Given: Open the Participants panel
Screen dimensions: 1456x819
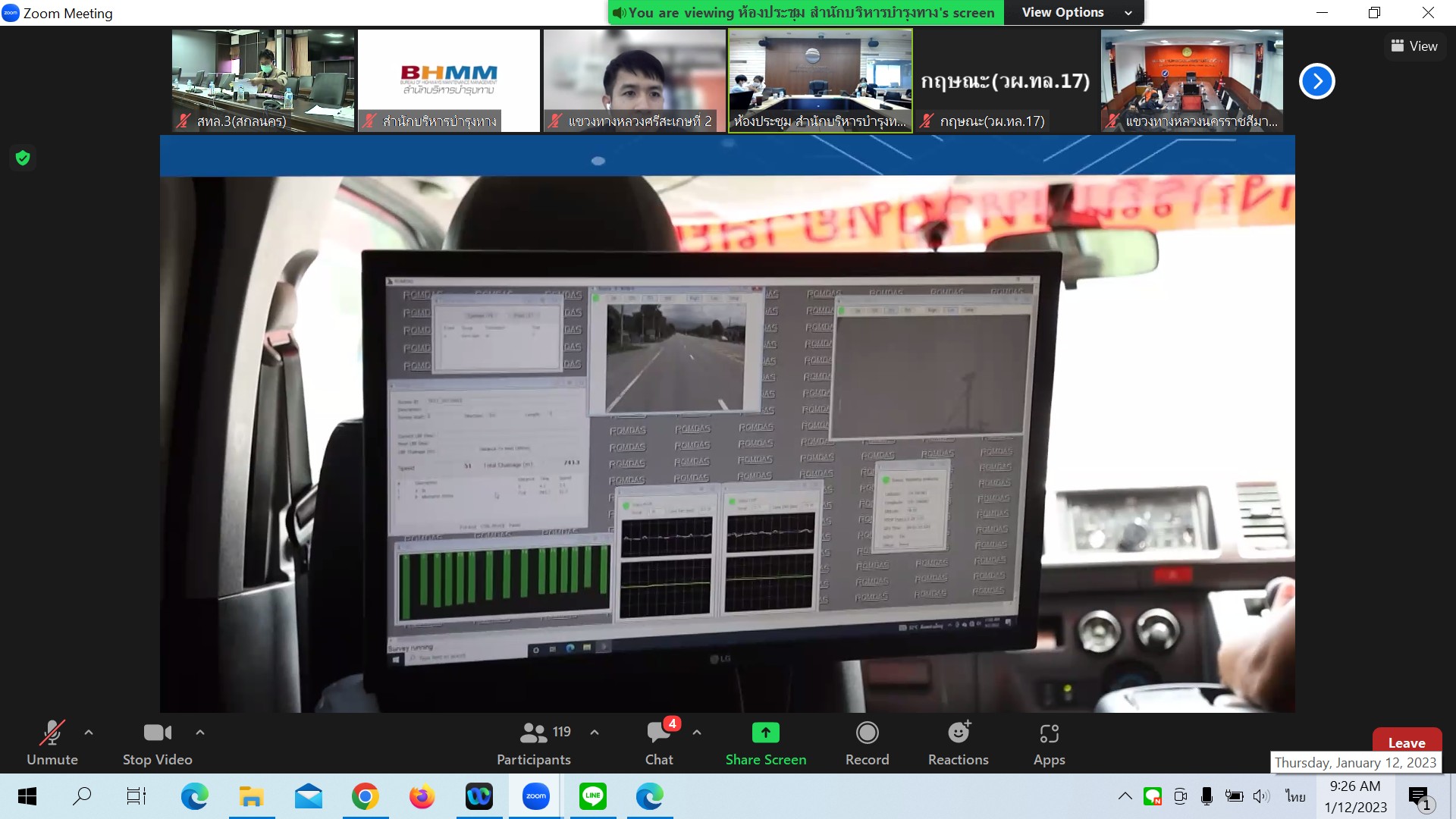Looking at the screenshot, I should [x=534, y=743].
